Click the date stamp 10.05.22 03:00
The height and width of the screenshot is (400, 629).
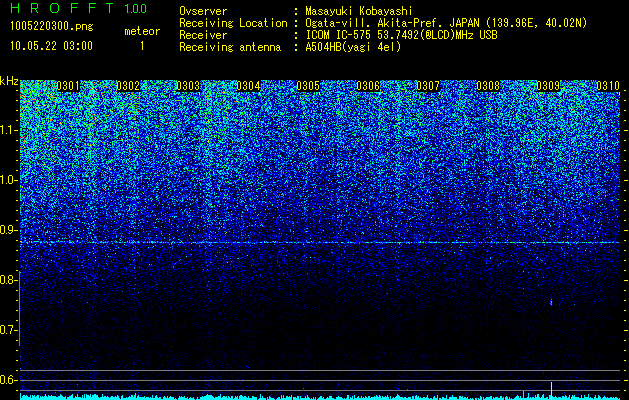51,46
